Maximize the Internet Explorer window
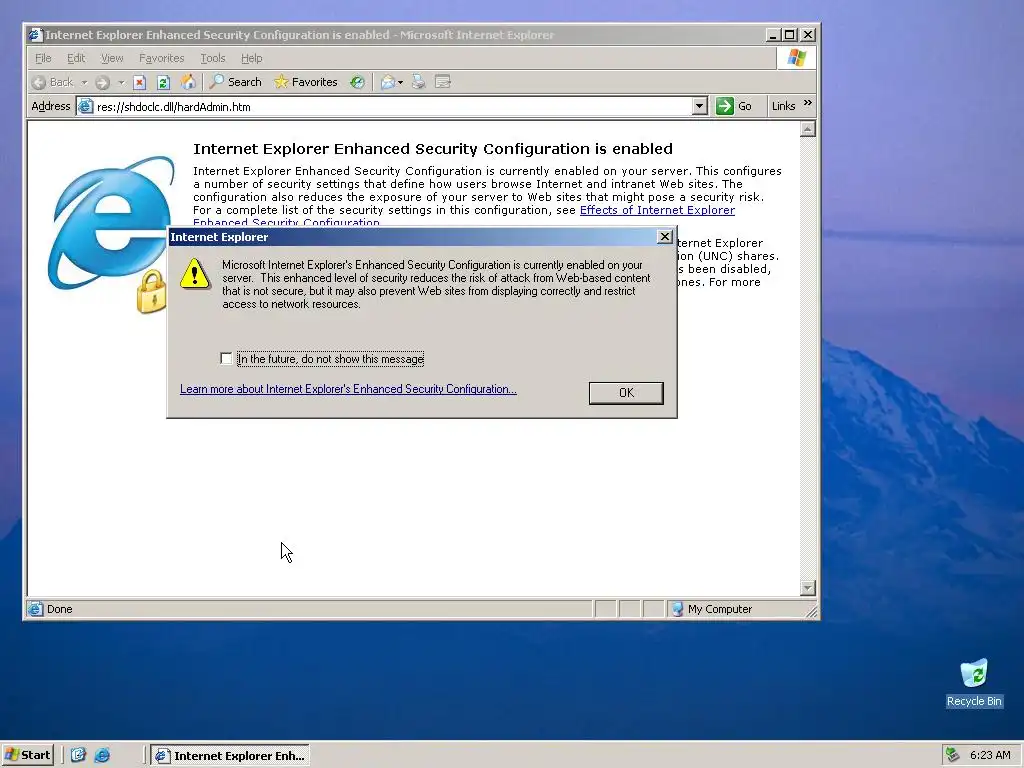 point(790,35)
